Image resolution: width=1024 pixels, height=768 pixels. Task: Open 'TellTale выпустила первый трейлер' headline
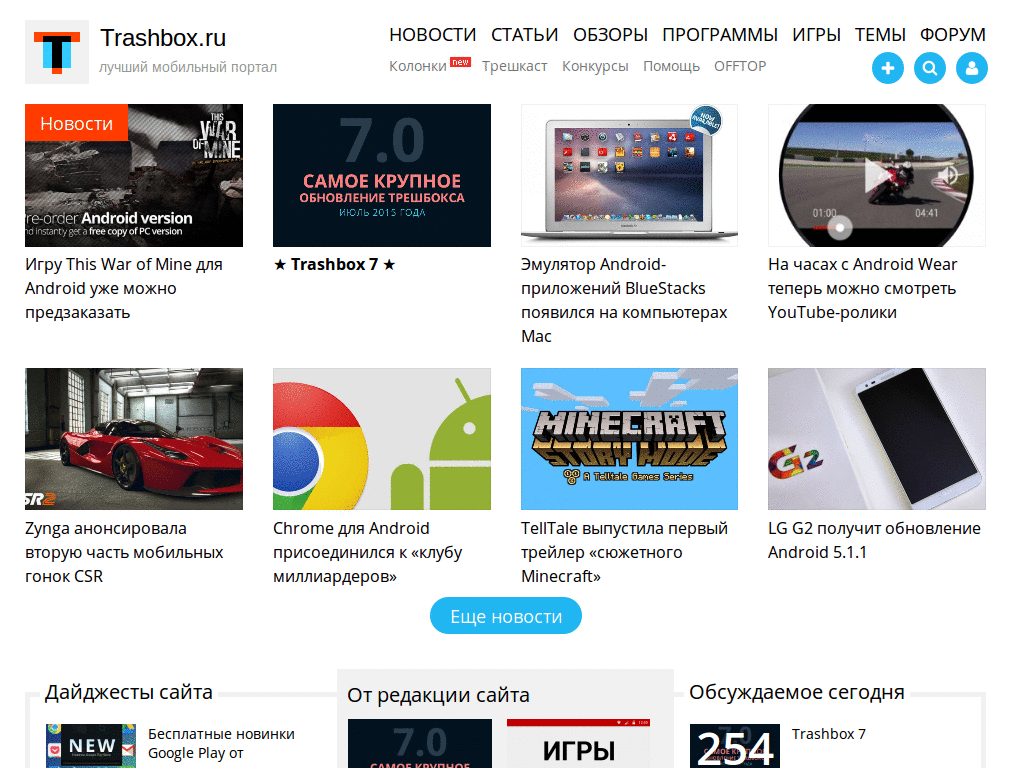[624, 552]
